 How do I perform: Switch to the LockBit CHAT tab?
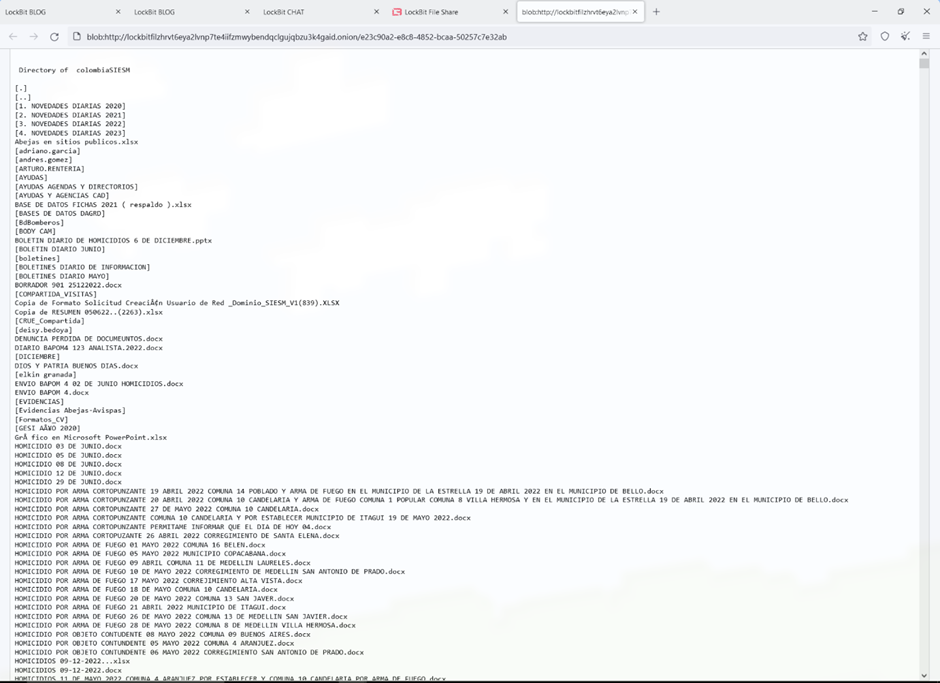[x=318, y=11]
